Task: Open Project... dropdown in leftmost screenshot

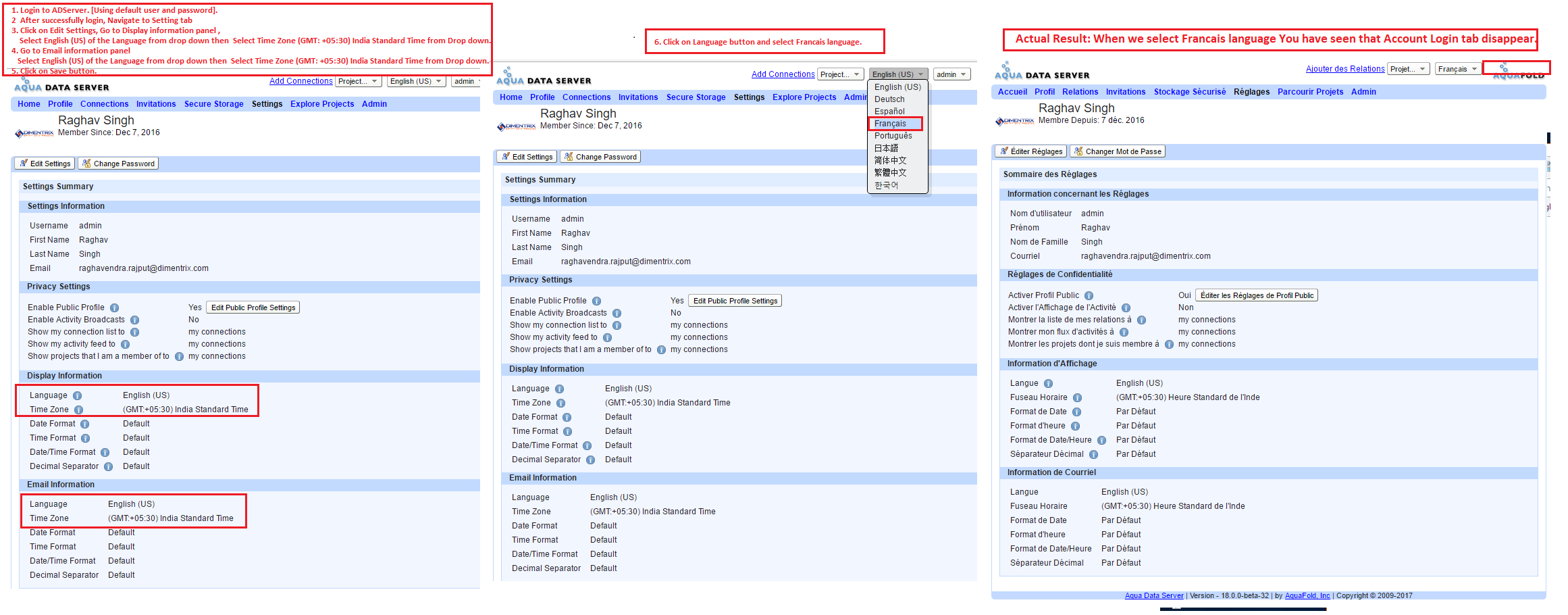Action: [359, 81]
